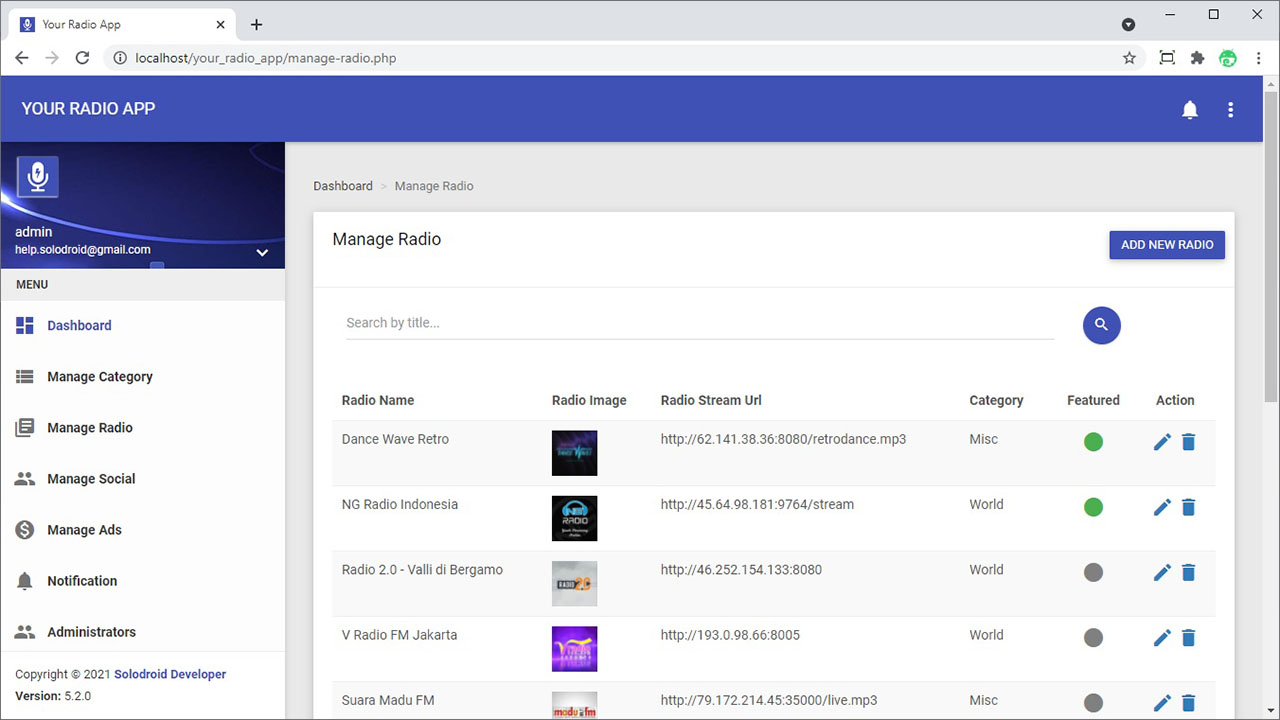Select the Notification item in the sidebar

[x=82, y=580]
